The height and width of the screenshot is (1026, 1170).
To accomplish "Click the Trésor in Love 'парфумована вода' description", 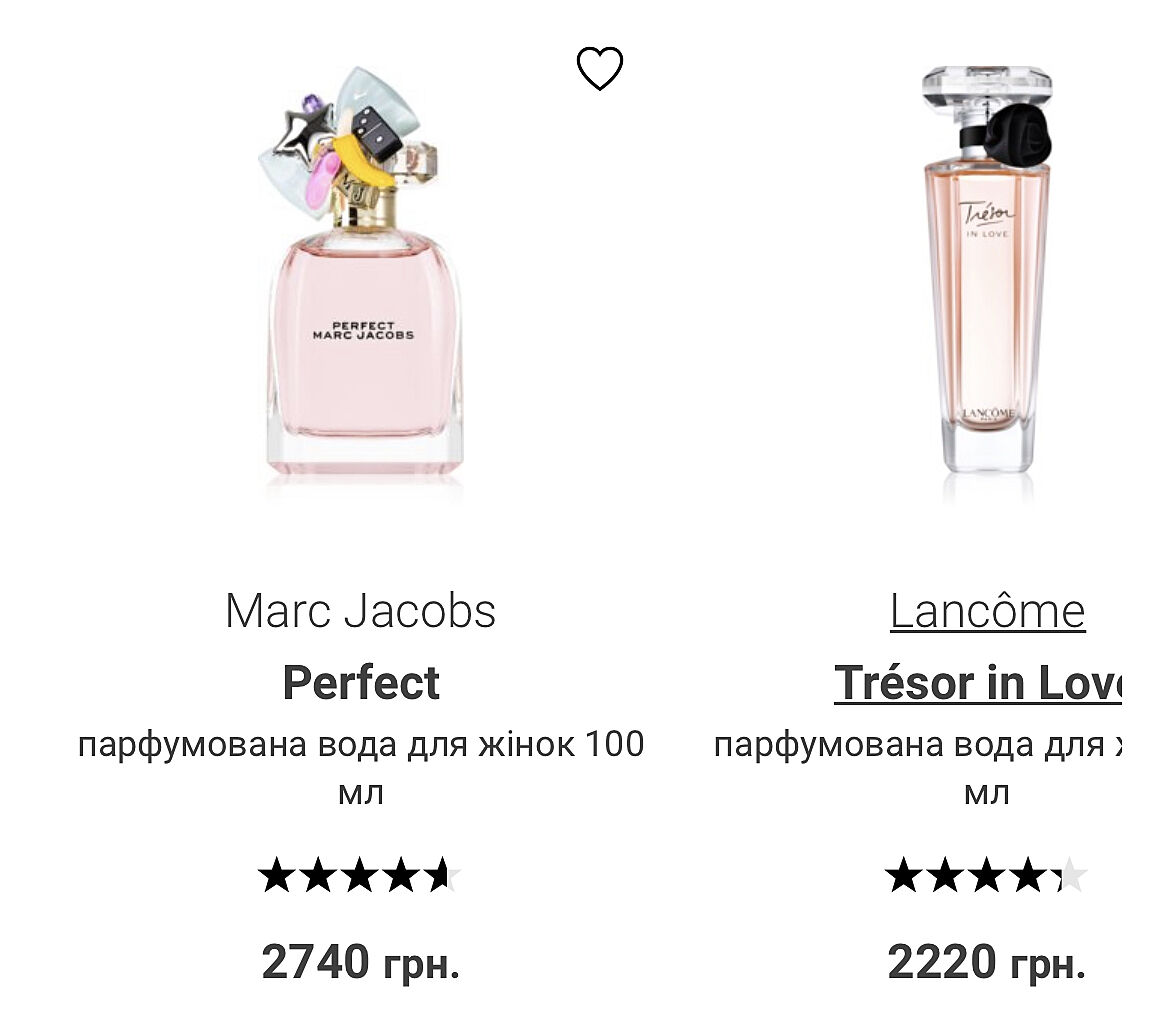I will click(918, 745).
